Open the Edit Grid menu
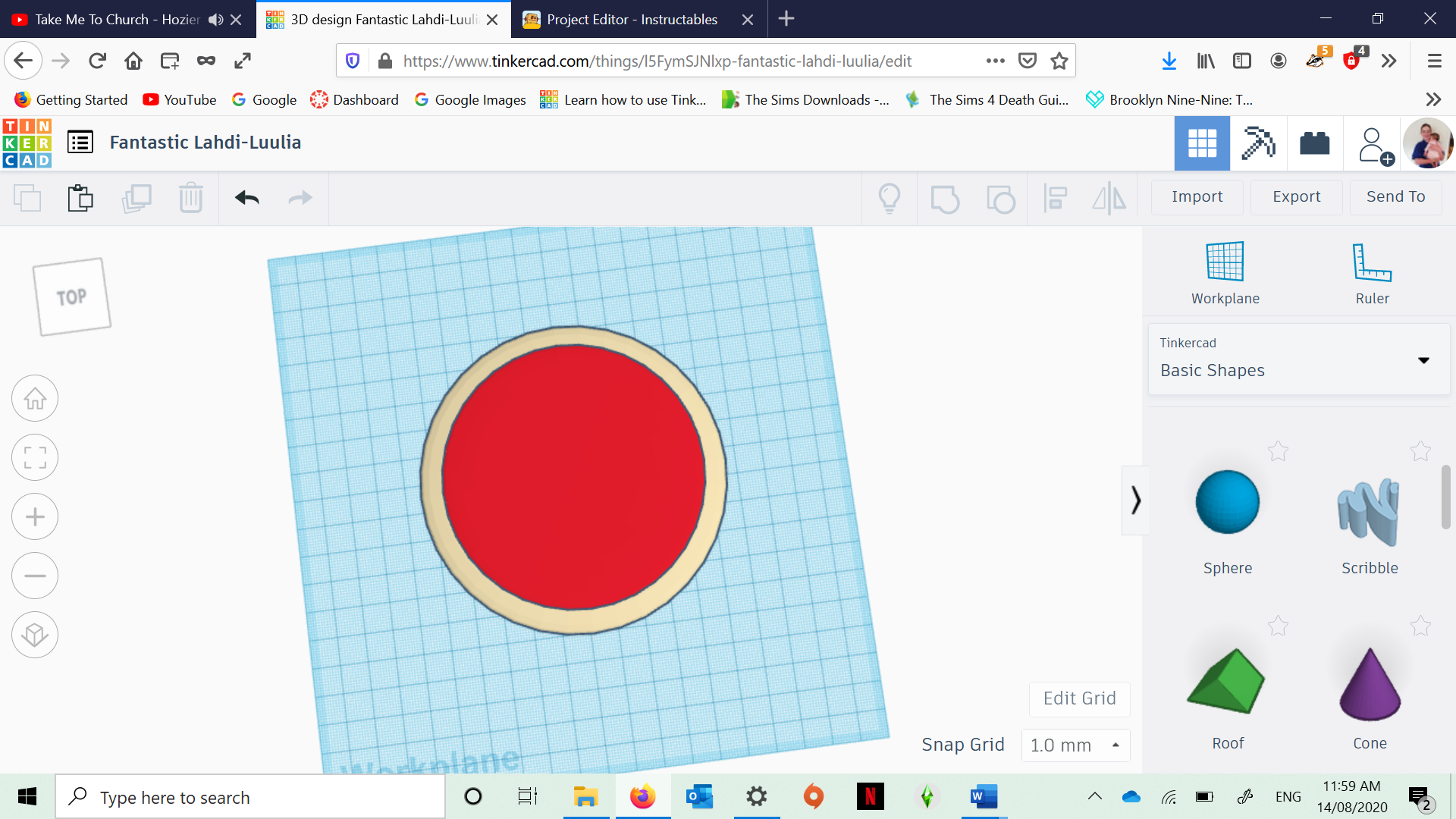This screenshot has width=1456, height=819. coord(1080,698)
